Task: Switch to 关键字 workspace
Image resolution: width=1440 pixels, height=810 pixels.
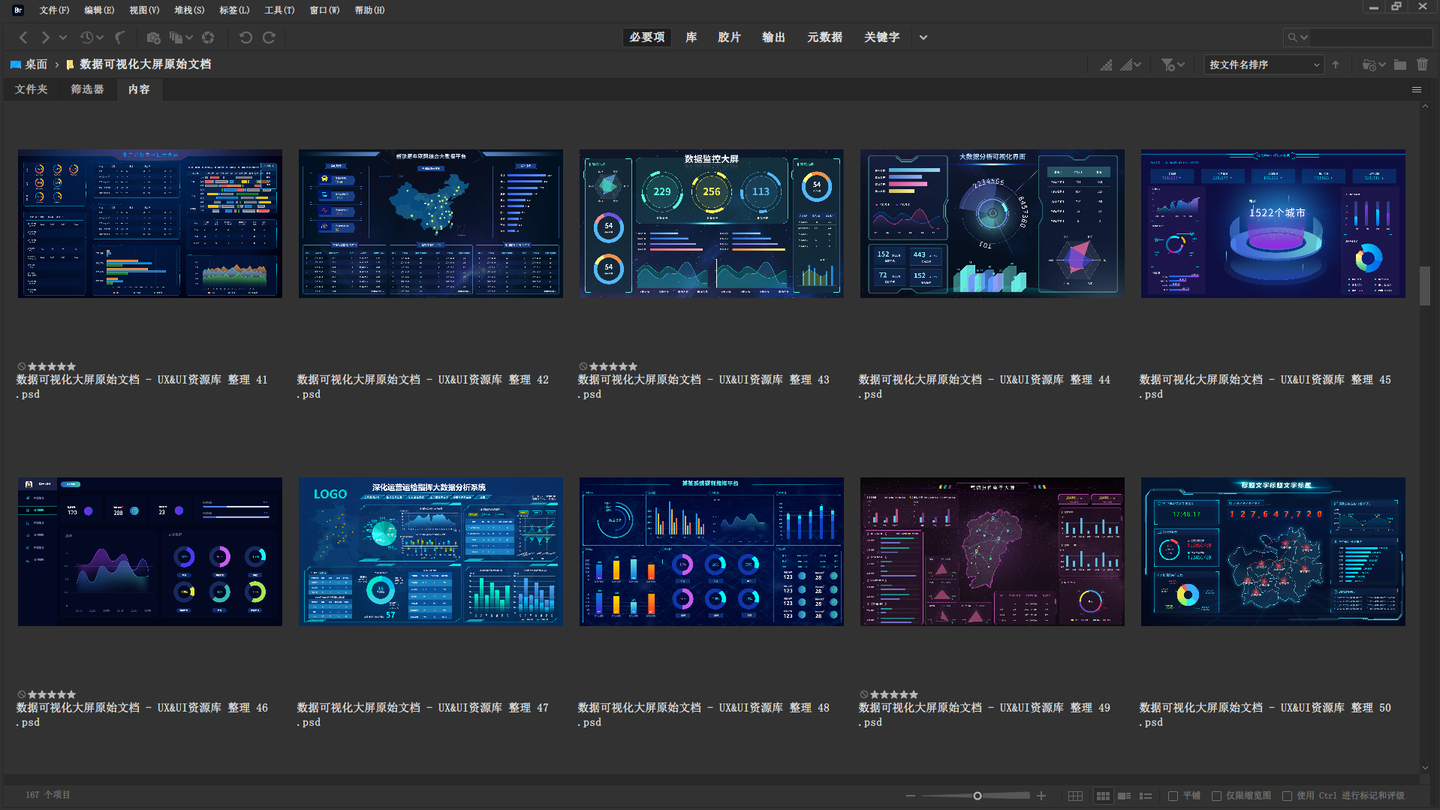Action: pos(882,38)
